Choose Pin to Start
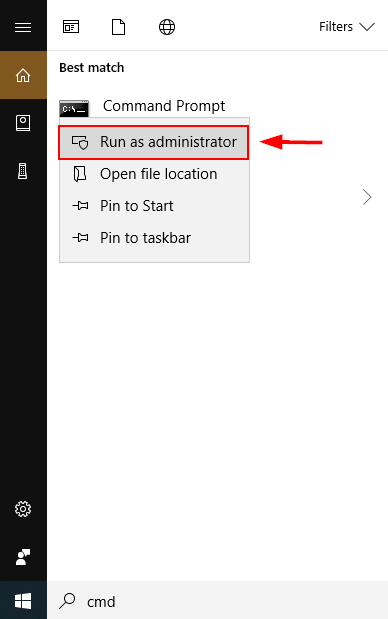 (x=154, y=206)
